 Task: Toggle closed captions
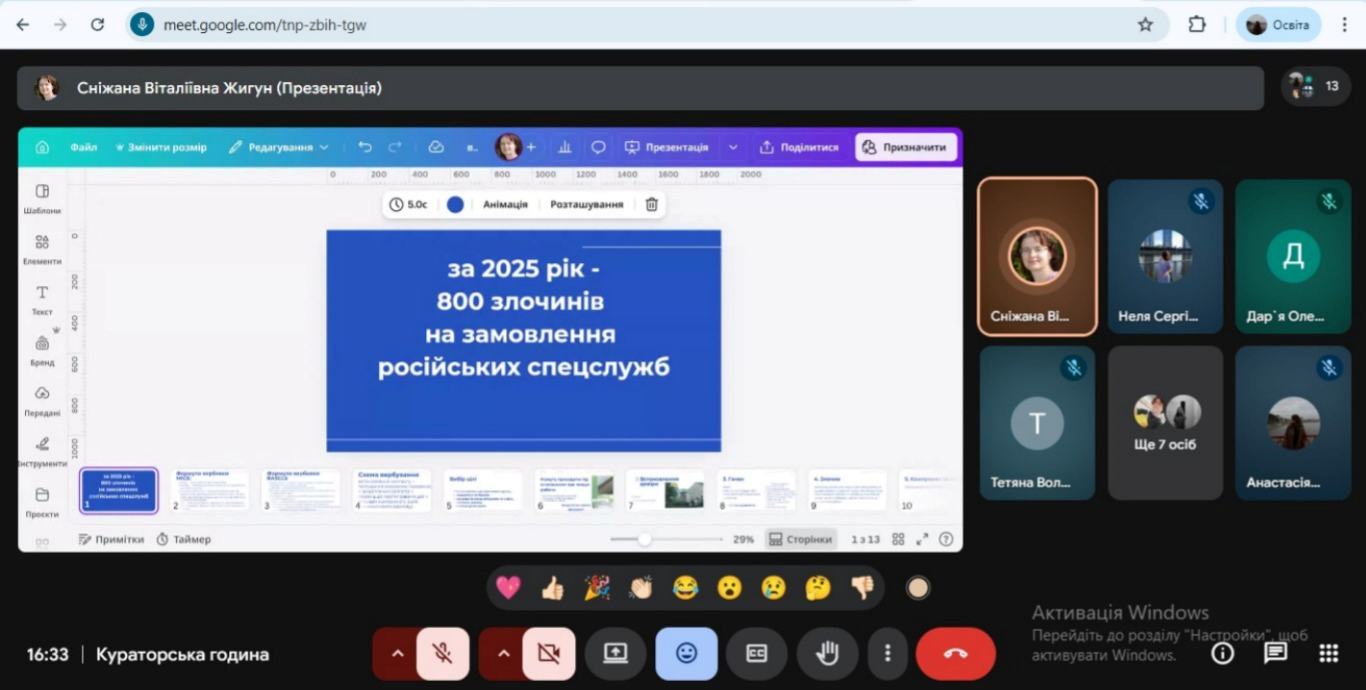tap(757, 654)
